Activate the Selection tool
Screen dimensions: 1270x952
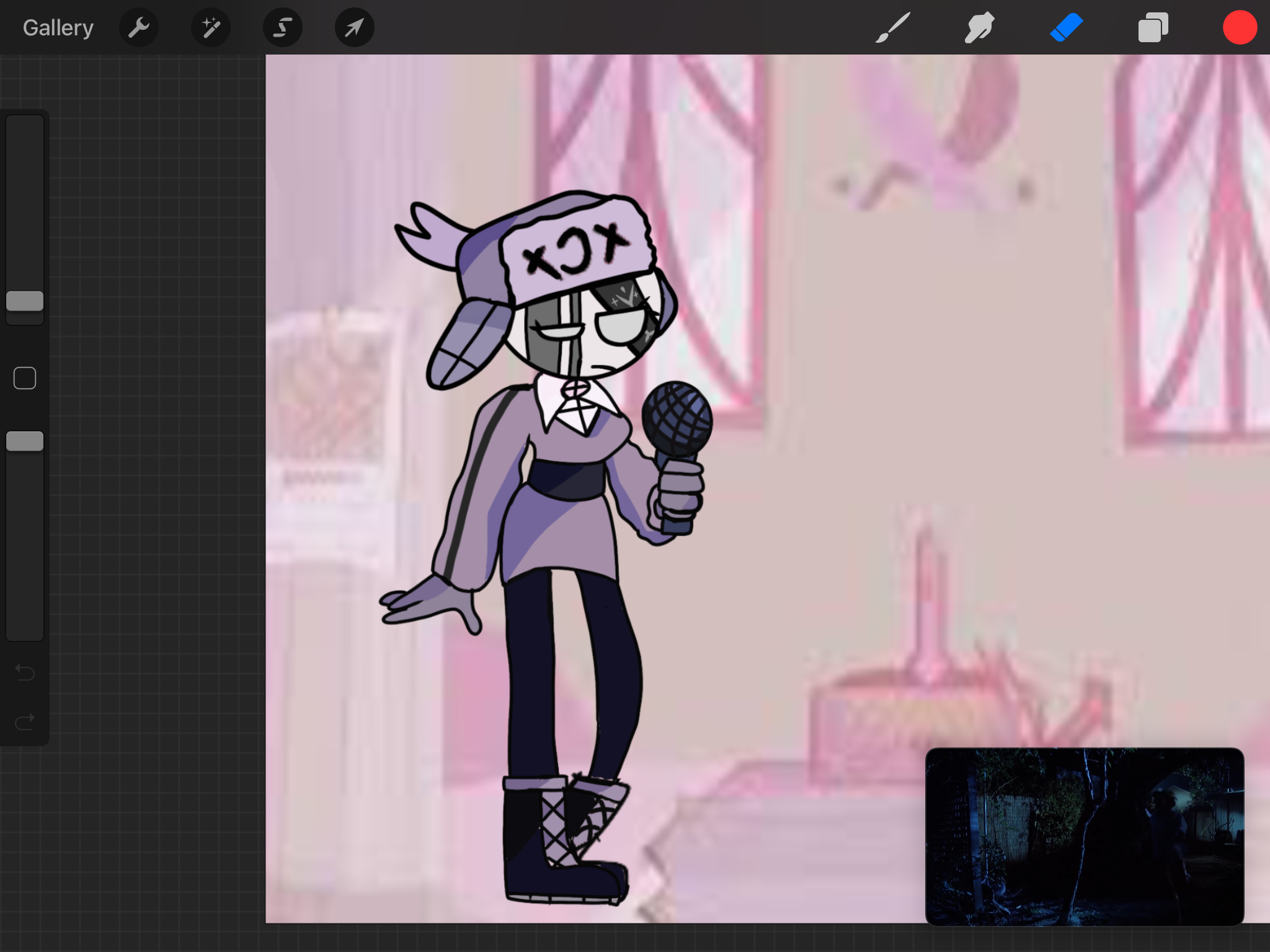[x=283, y=28]
